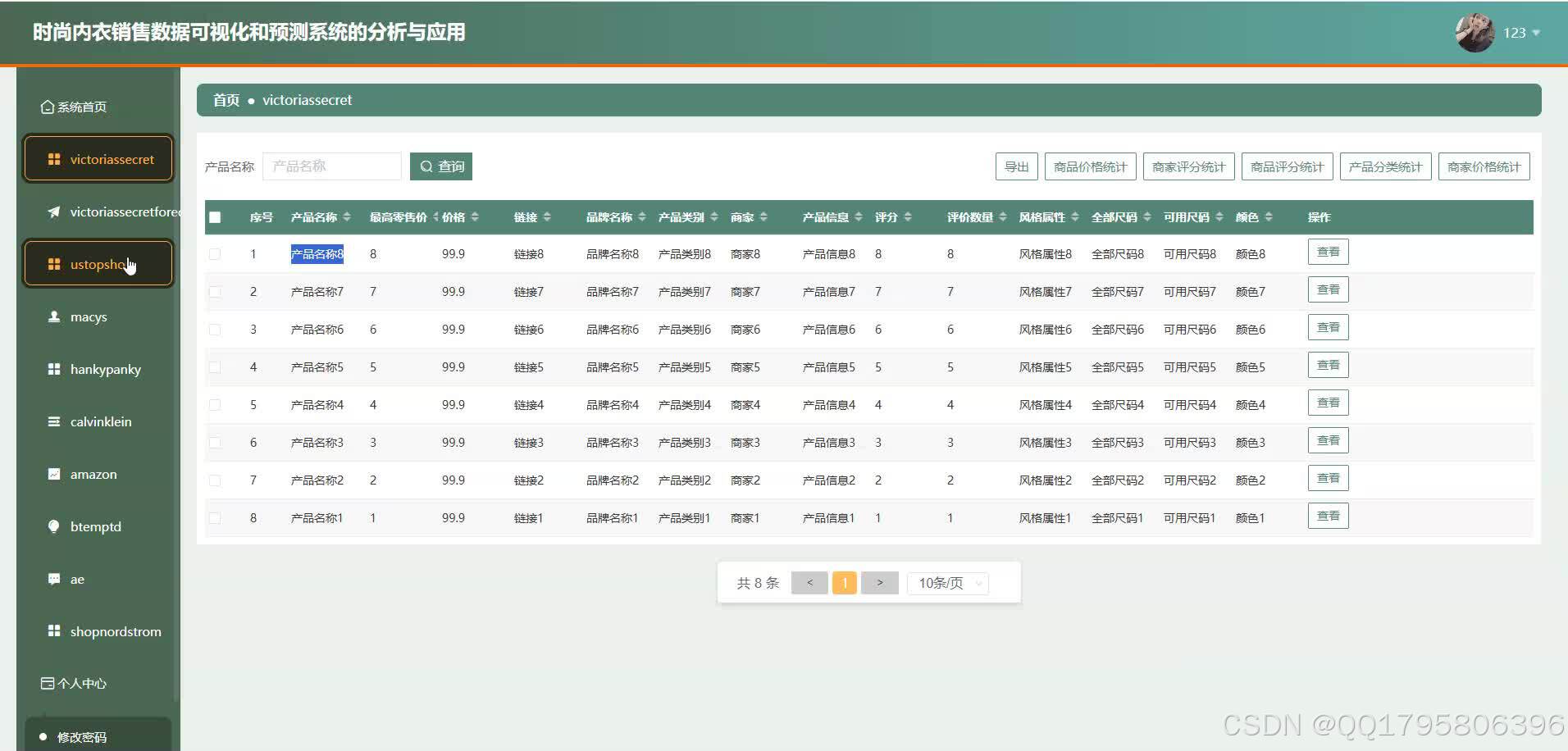Click the grid icon next to ustopshop
Image resolution: width=1568 pixels, height=751 pixels.
[x=54, y=264]
